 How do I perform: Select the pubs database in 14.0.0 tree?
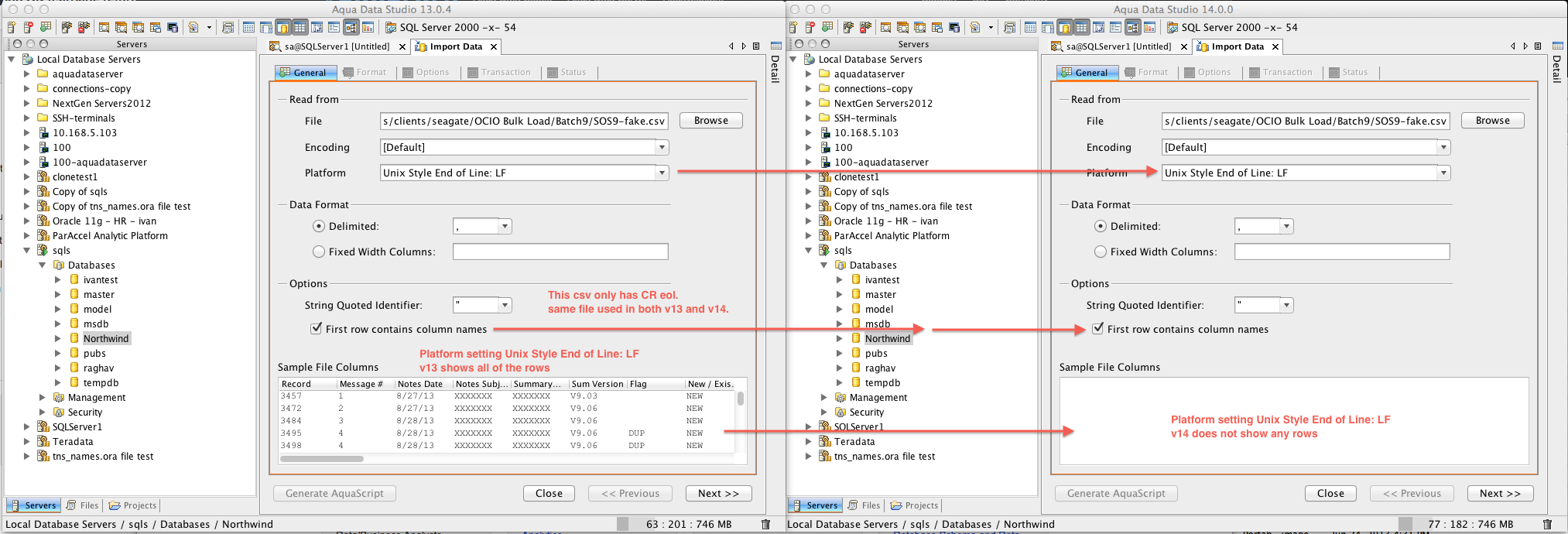[876, 353]
